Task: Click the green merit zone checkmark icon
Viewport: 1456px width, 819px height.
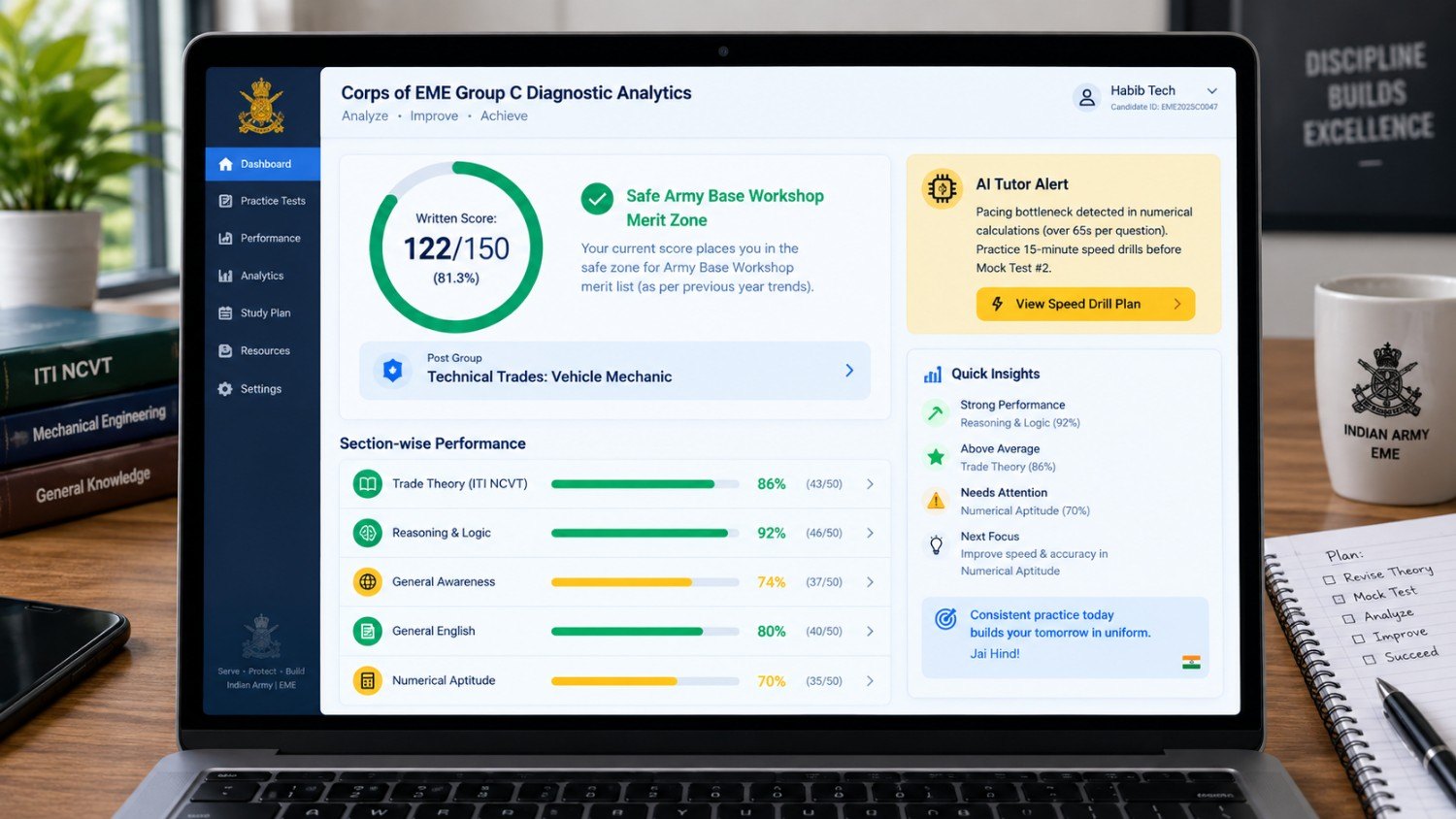Action: pos(597,199)
